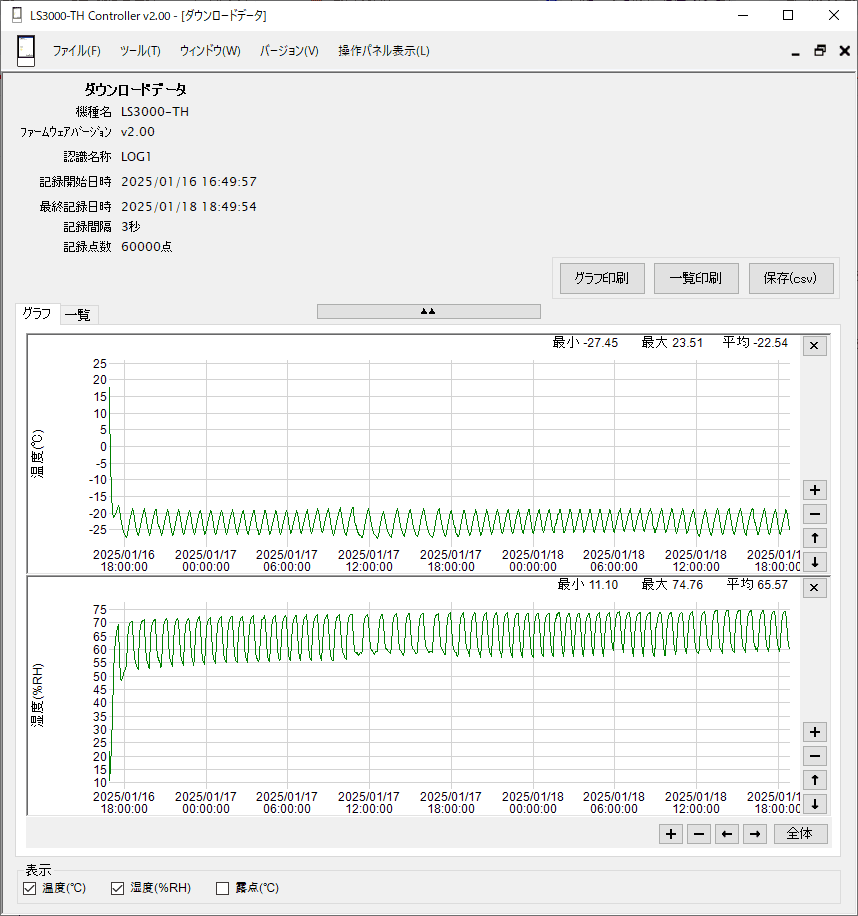Click the ダウンロードデータ heading

click(136, 89)
